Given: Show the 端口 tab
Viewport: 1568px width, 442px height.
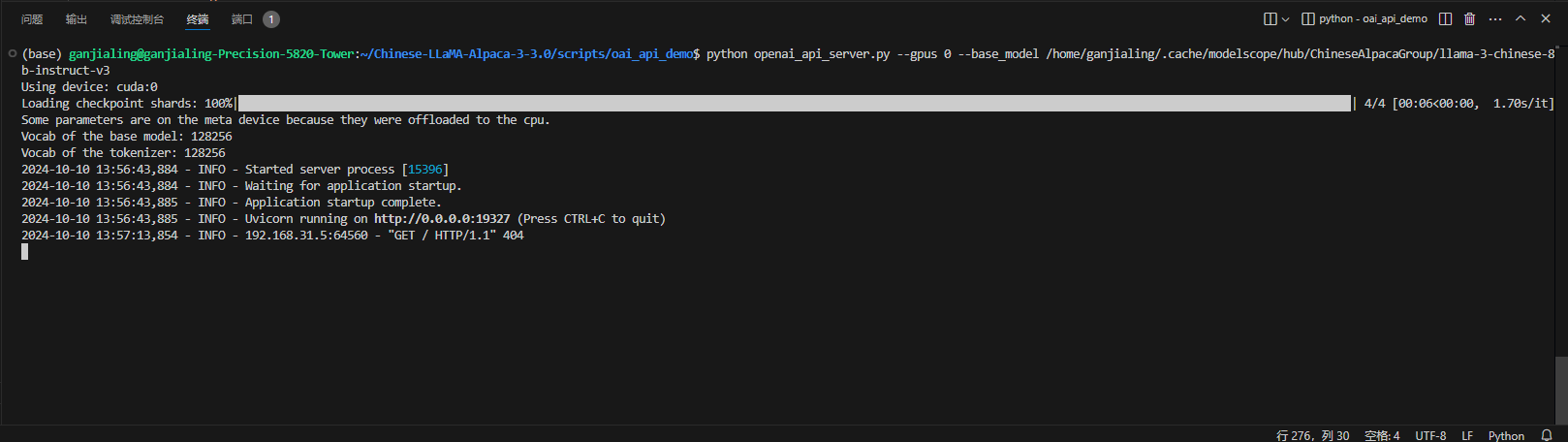Looking at the screenshot, I should (x=242, y=19).
